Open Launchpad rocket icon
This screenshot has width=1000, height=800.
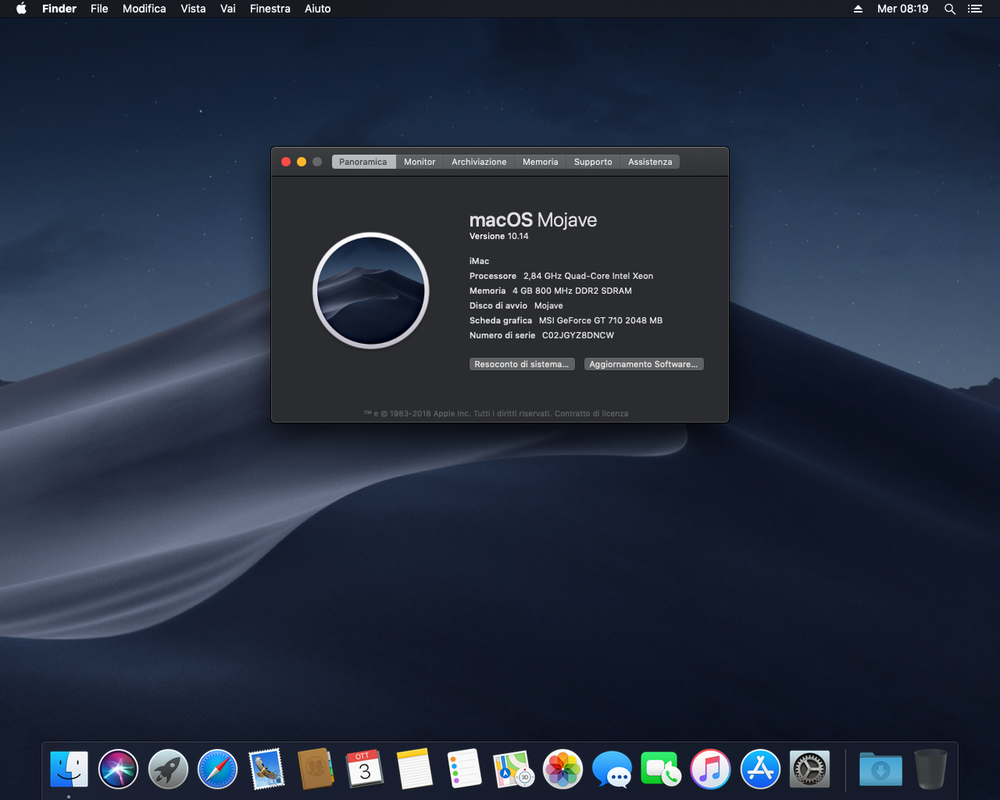[168, 769]
